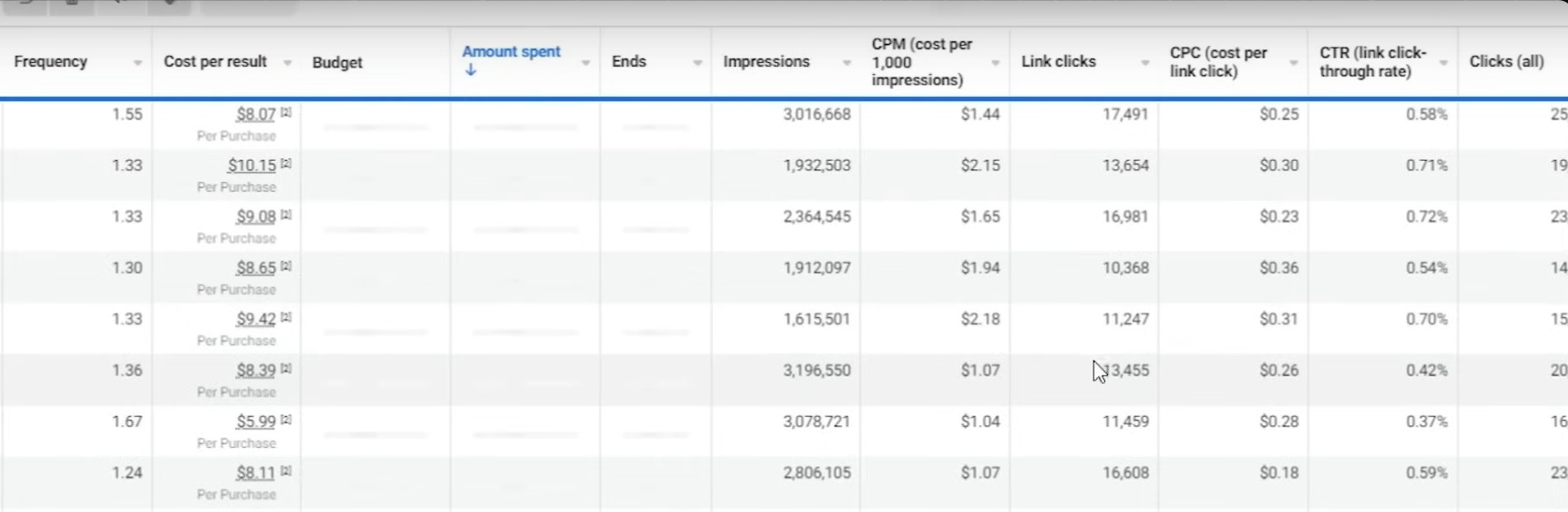Click the attribution icon next to $9.42
1568x512 pixels.
tap(286, 317)
